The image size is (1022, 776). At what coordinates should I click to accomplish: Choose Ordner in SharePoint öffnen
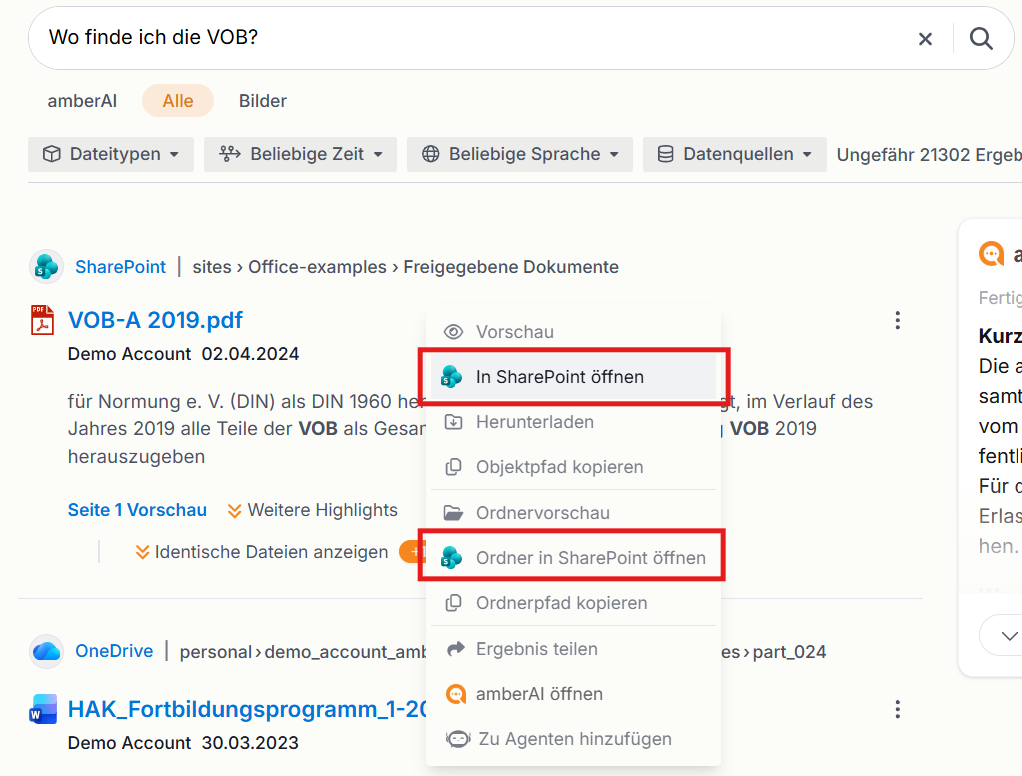pyautogui.click(x=573, y=558)
